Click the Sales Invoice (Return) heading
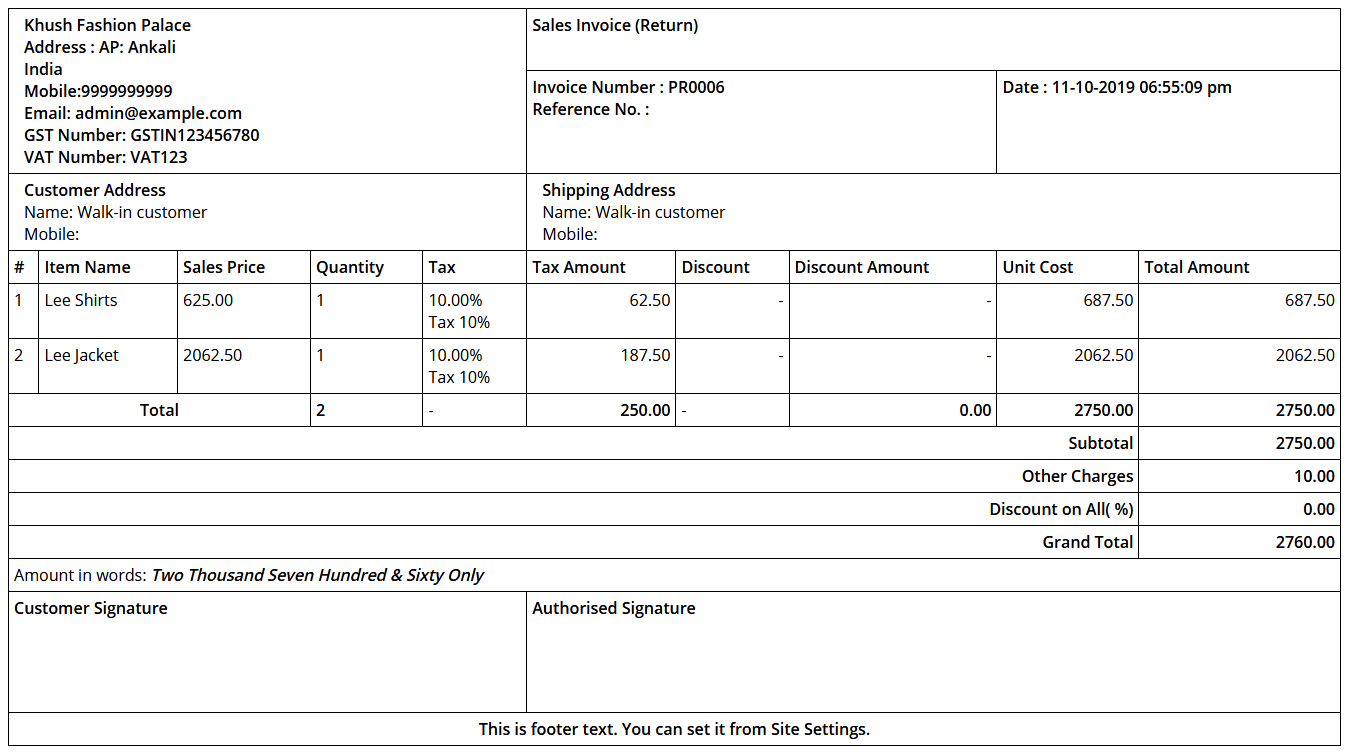Viewport: 1349px width, 754px height. point(615,25)
